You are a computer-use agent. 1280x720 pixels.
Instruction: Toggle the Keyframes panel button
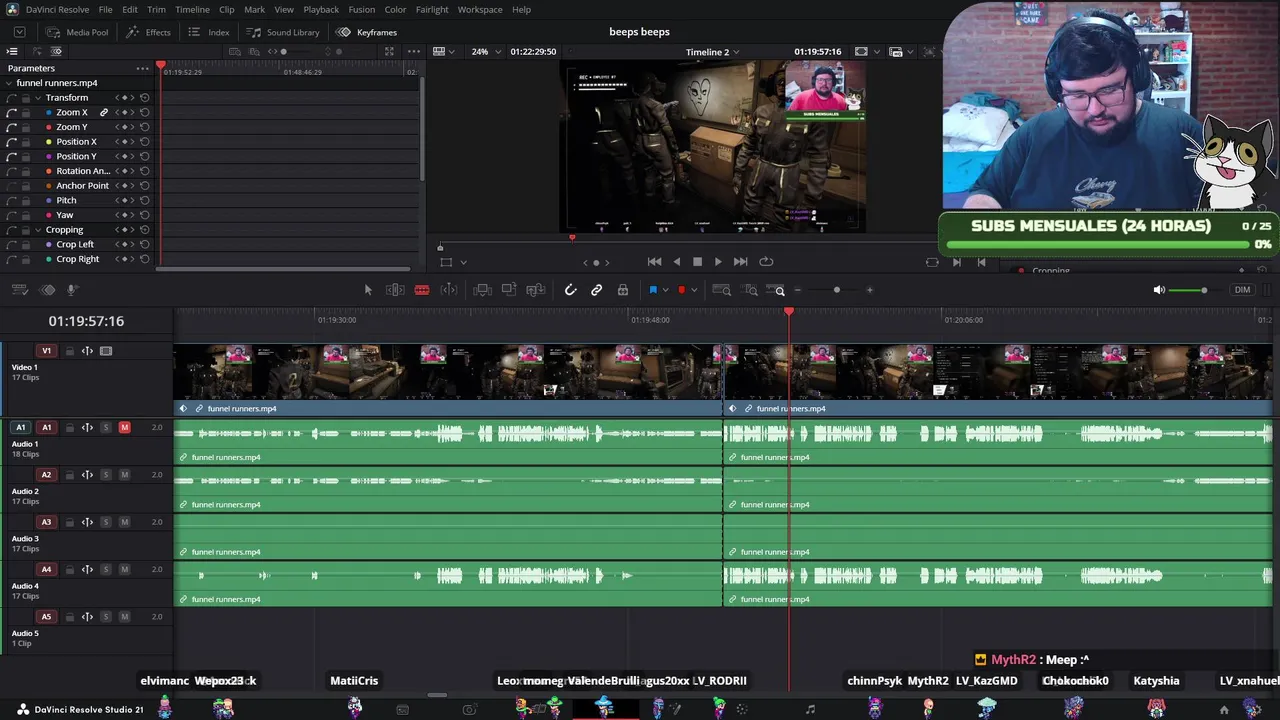(x=367, y=32)
